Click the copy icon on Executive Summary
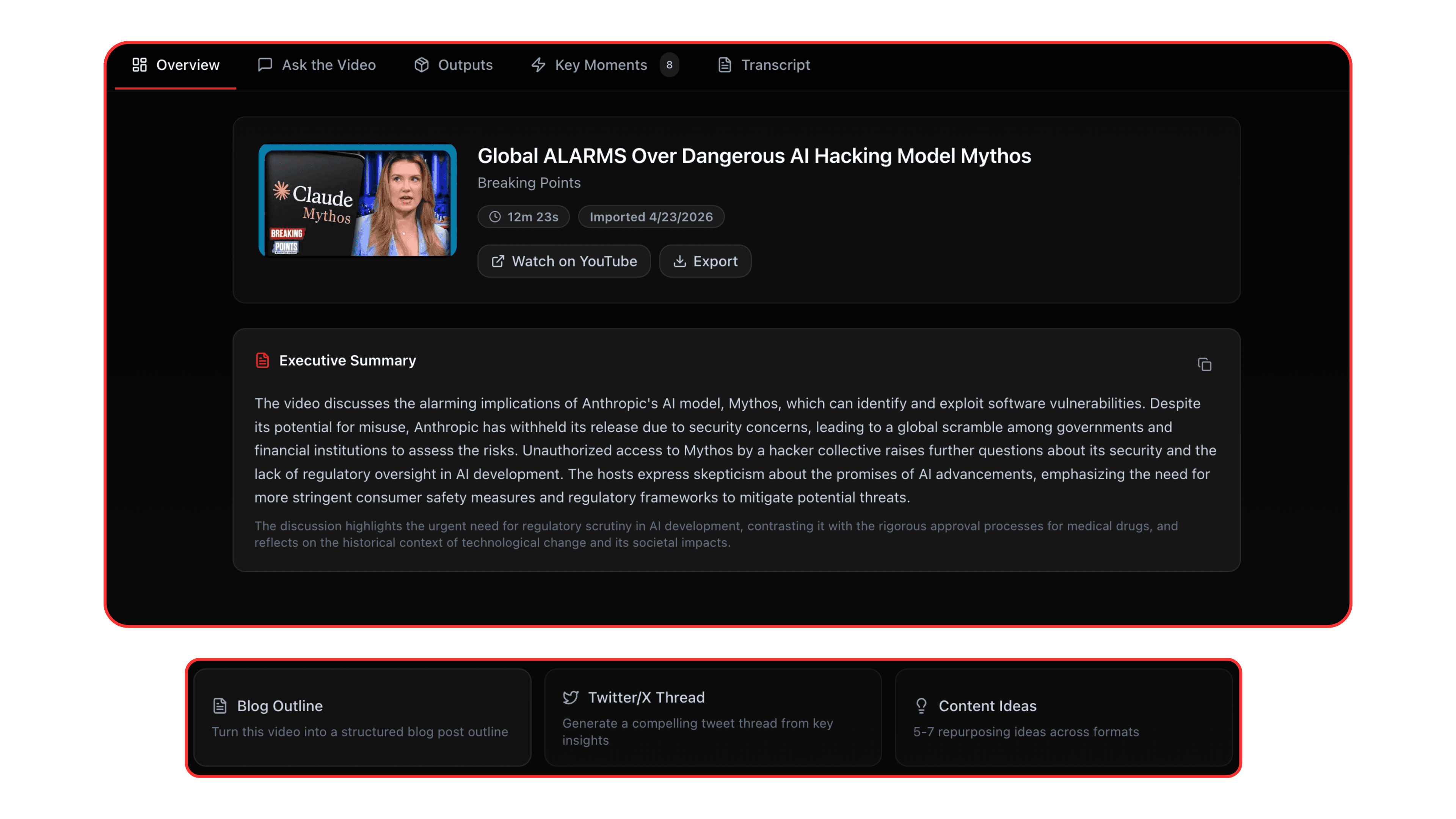 1205,364
